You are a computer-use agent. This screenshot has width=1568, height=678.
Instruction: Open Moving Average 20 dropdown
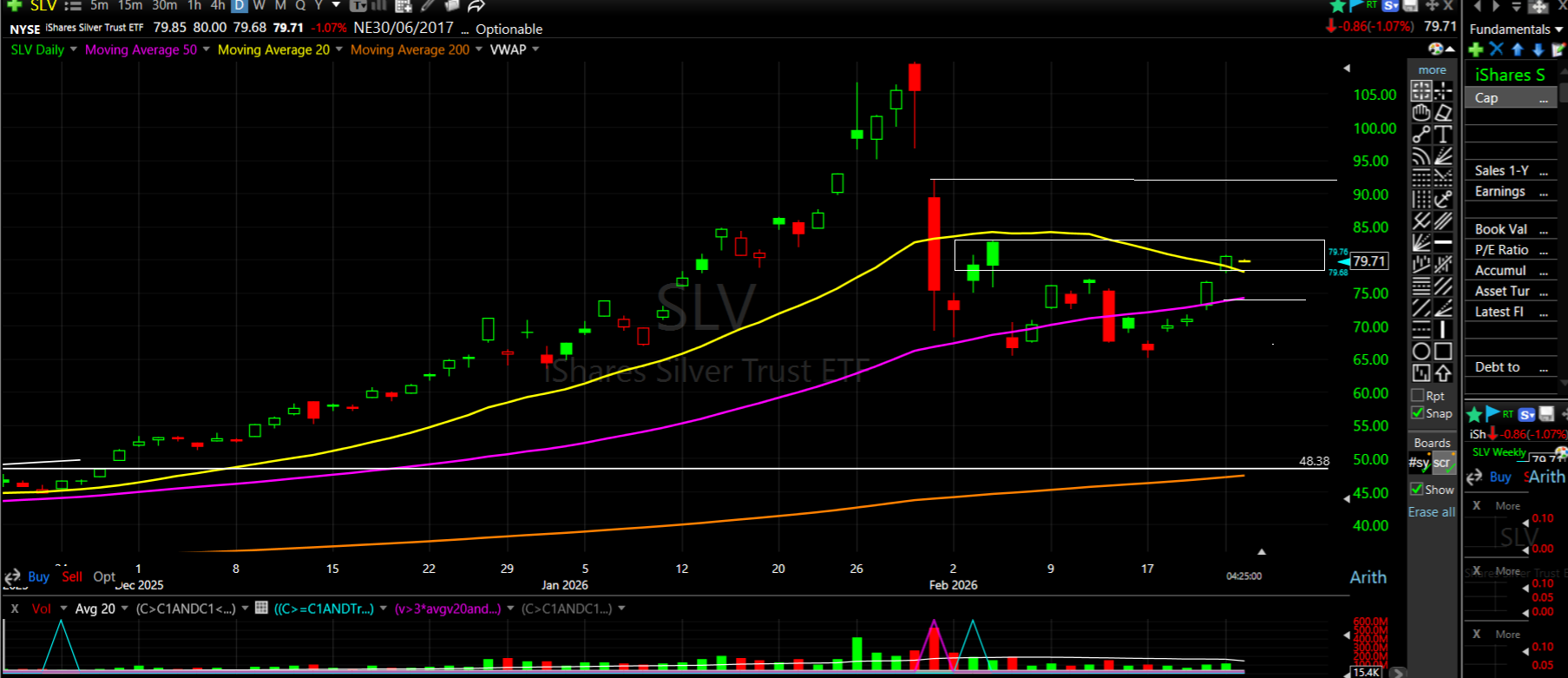[x=339, y=49]
